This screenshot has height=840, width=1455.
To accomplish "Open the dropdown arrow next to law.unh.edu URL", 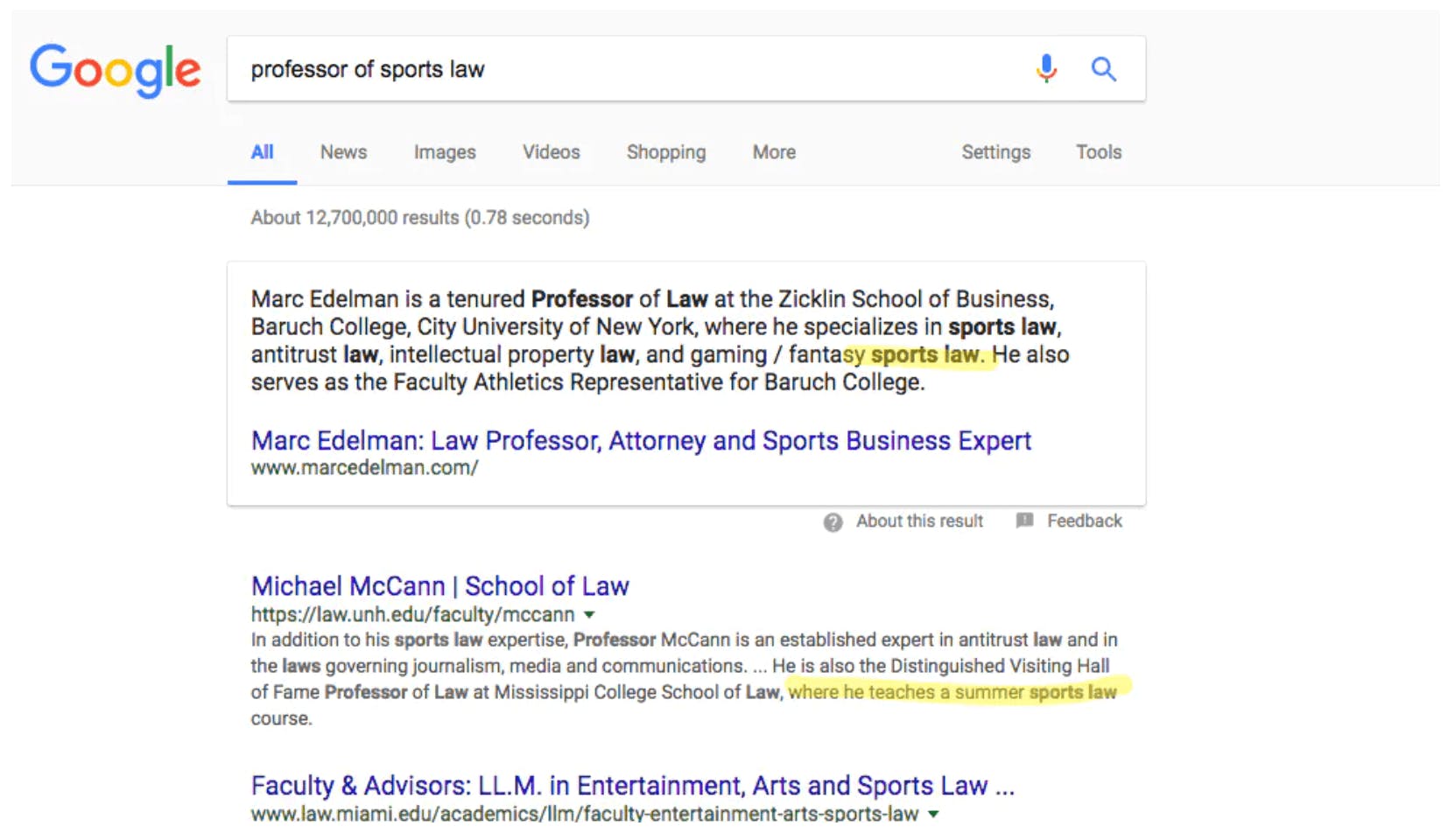I will tap(590, 615).
